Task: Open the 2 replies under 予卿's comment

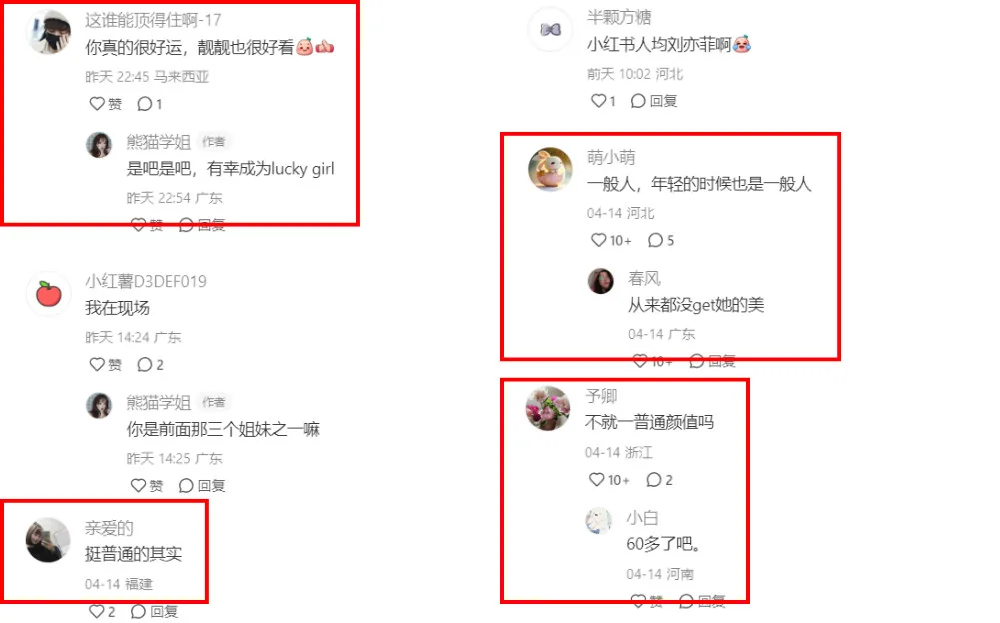Action: click(x=659, y=480)
